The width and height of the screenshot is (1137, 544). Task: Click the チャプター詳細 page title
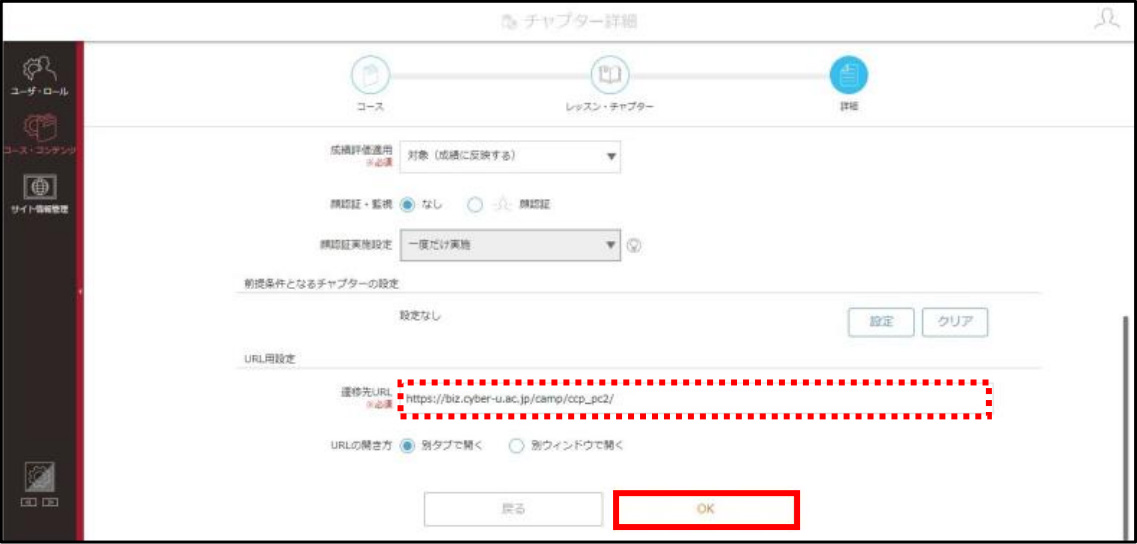568,21
